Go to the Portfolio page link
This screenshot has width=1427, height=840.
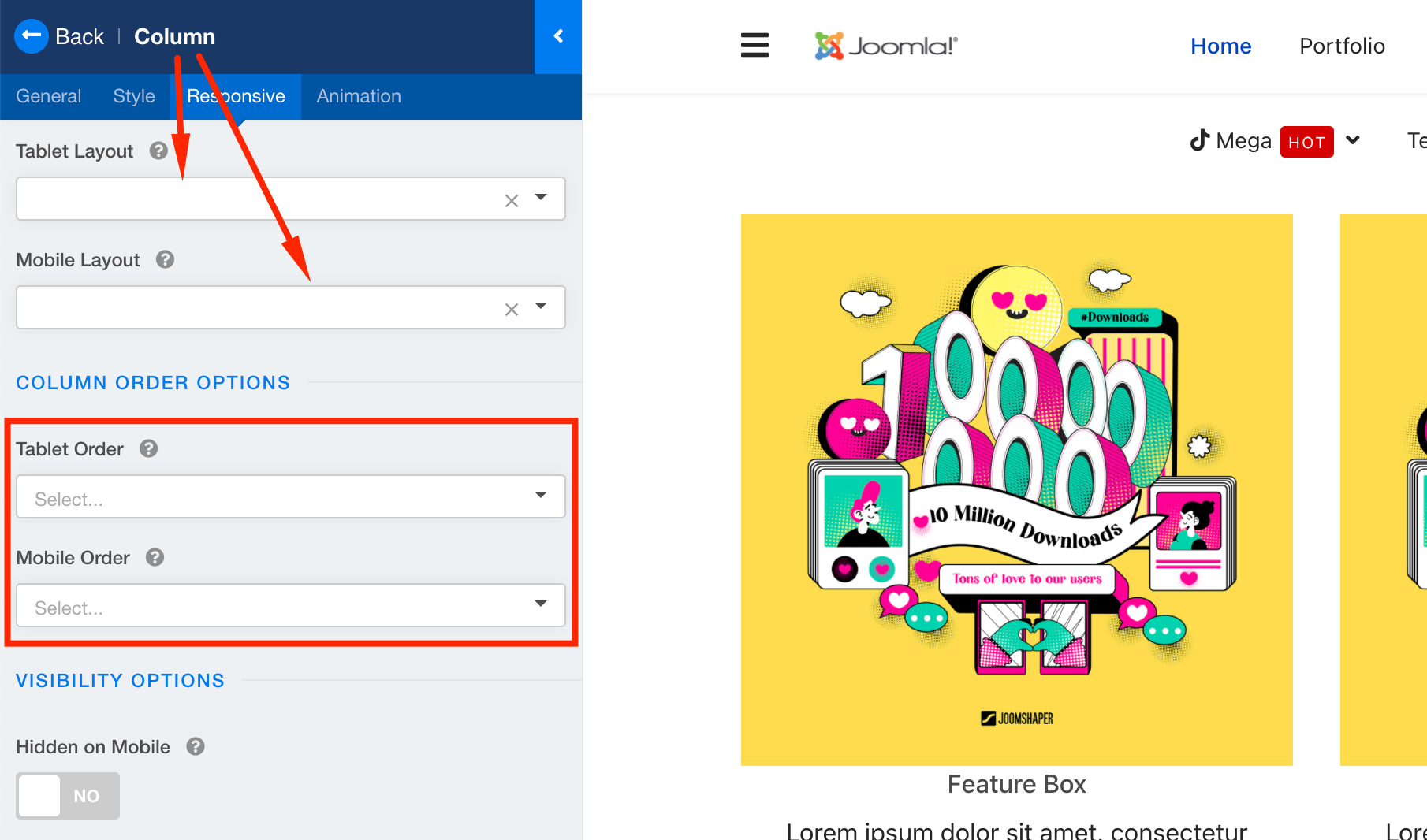coord(1342,46)
